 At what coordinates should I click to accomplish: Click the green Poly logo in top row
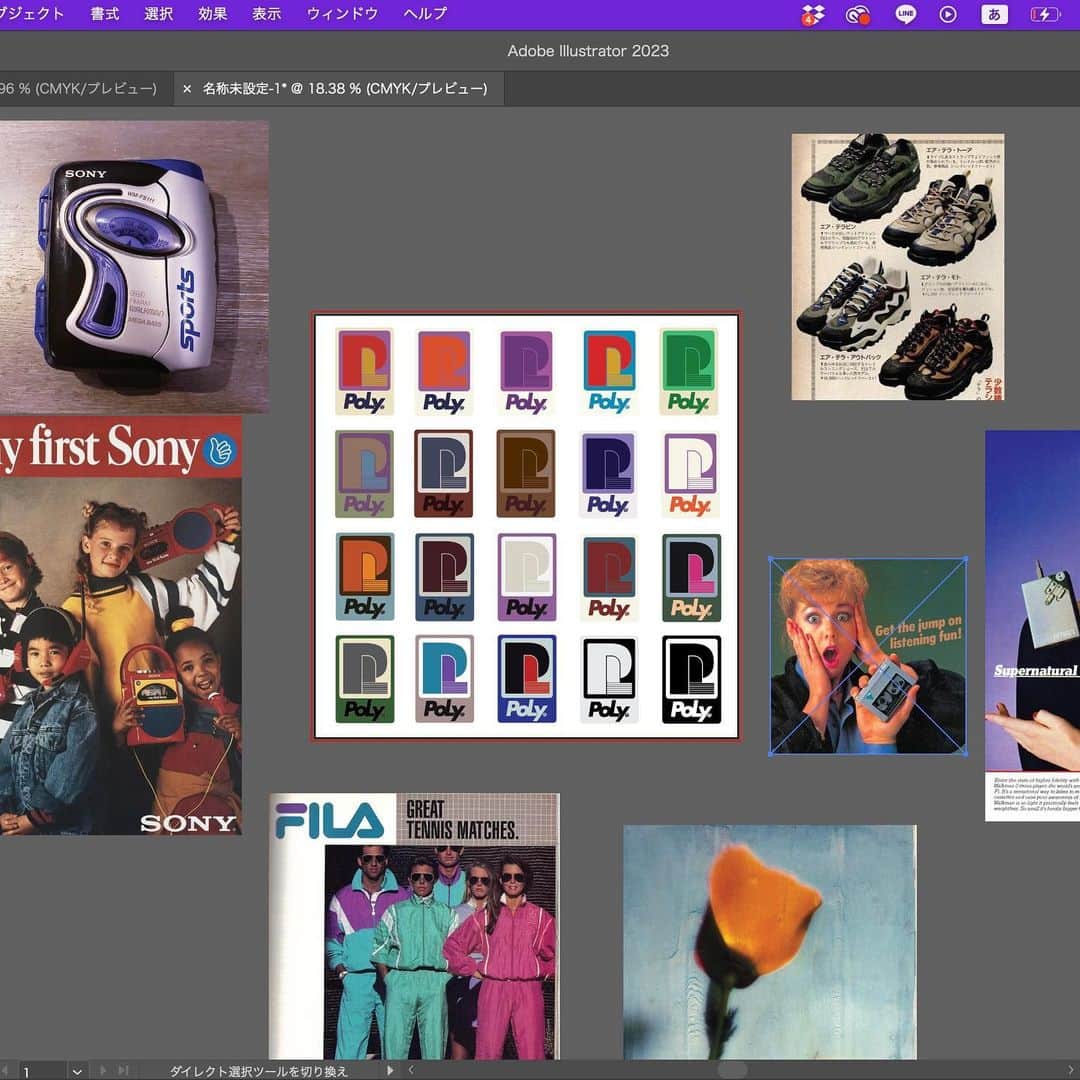coord(689,371)
